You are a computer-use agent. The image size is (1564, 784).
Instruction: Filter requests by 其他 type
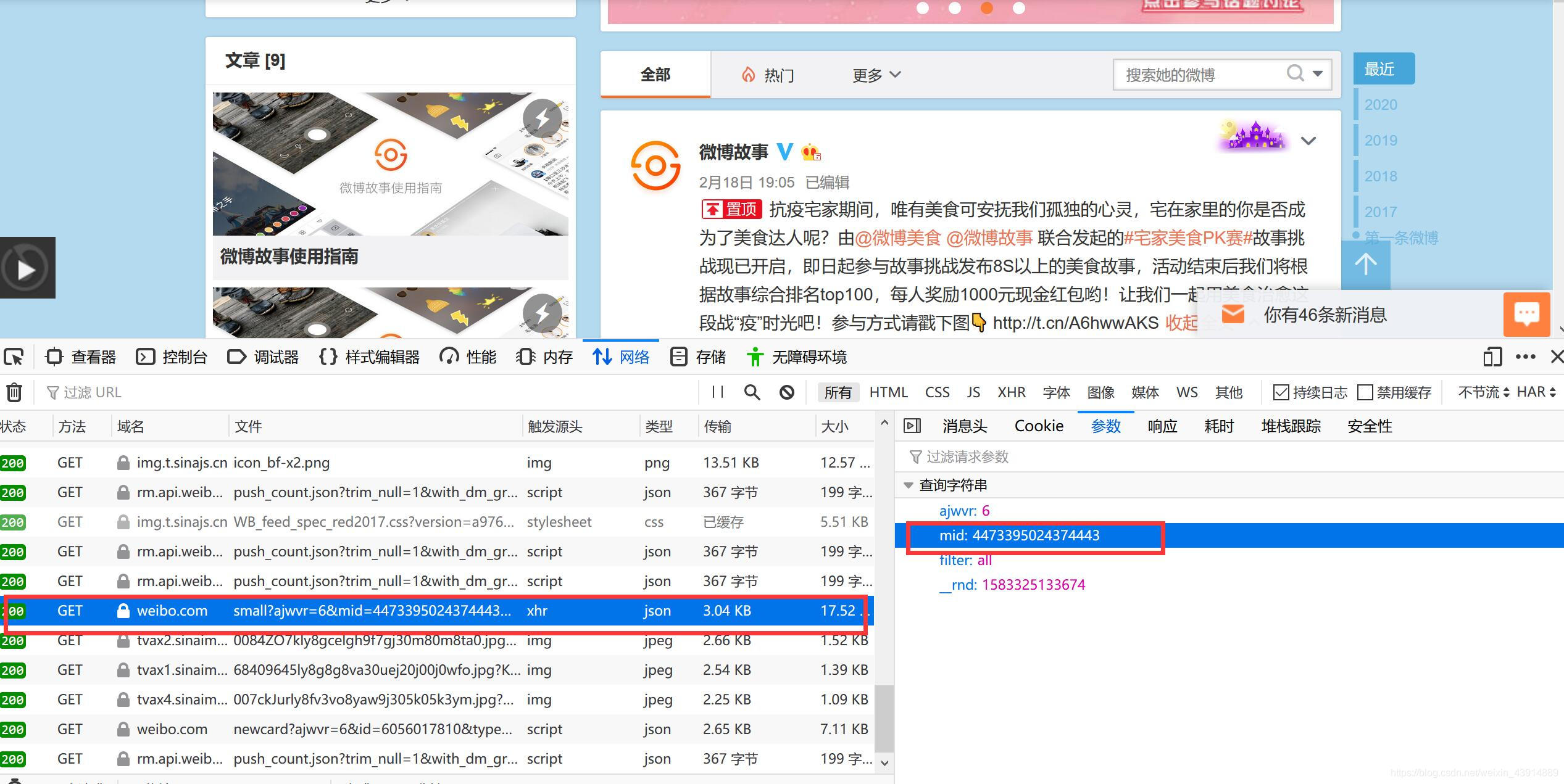tap(1228, 392)
